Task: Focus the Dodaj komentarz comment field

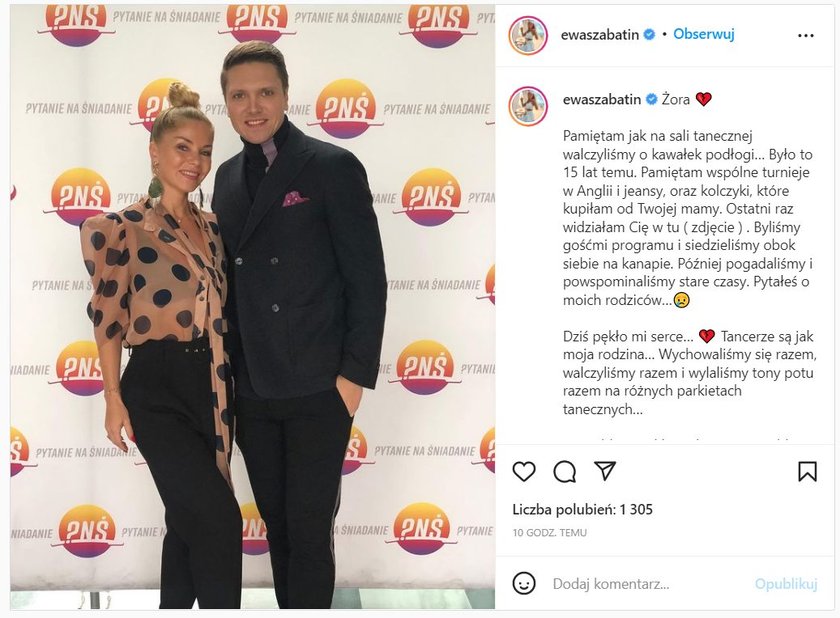Action: 650,584
